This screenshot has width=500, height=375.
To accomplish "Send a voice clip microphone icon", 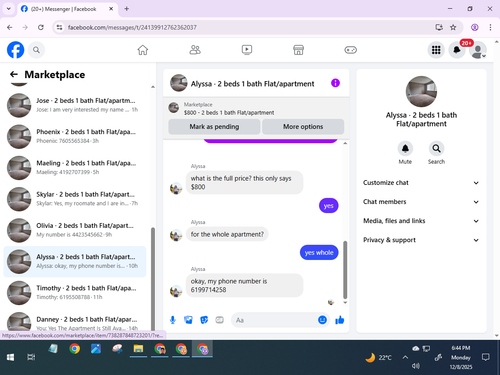I will [x=173, y=320].
